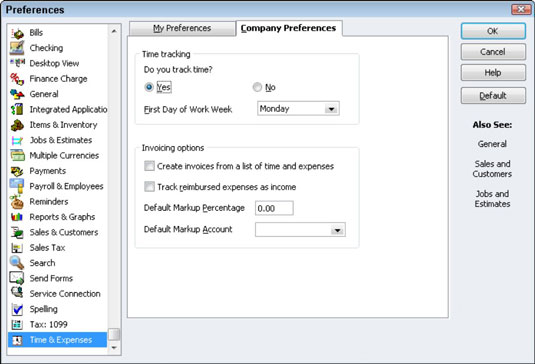Click the Reports & Graphs chart icon

tap(17, 217)
